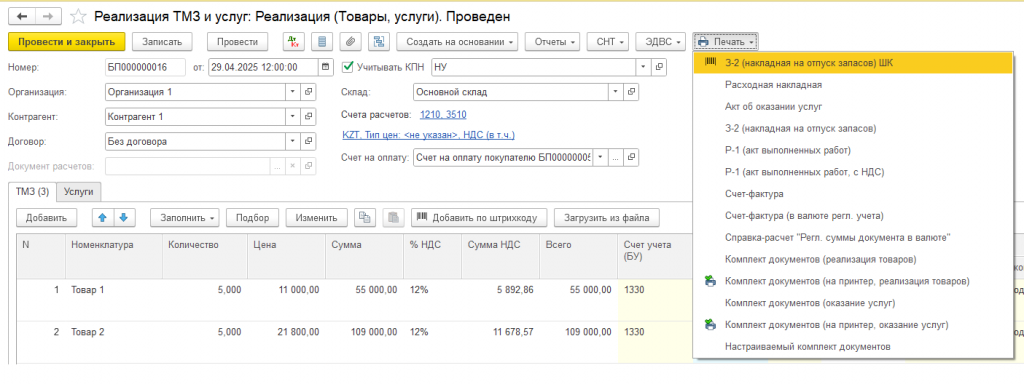1024x384 pixels.
Task: Show document postings via the Дт/Кт icon
Action: click(293, 42)
